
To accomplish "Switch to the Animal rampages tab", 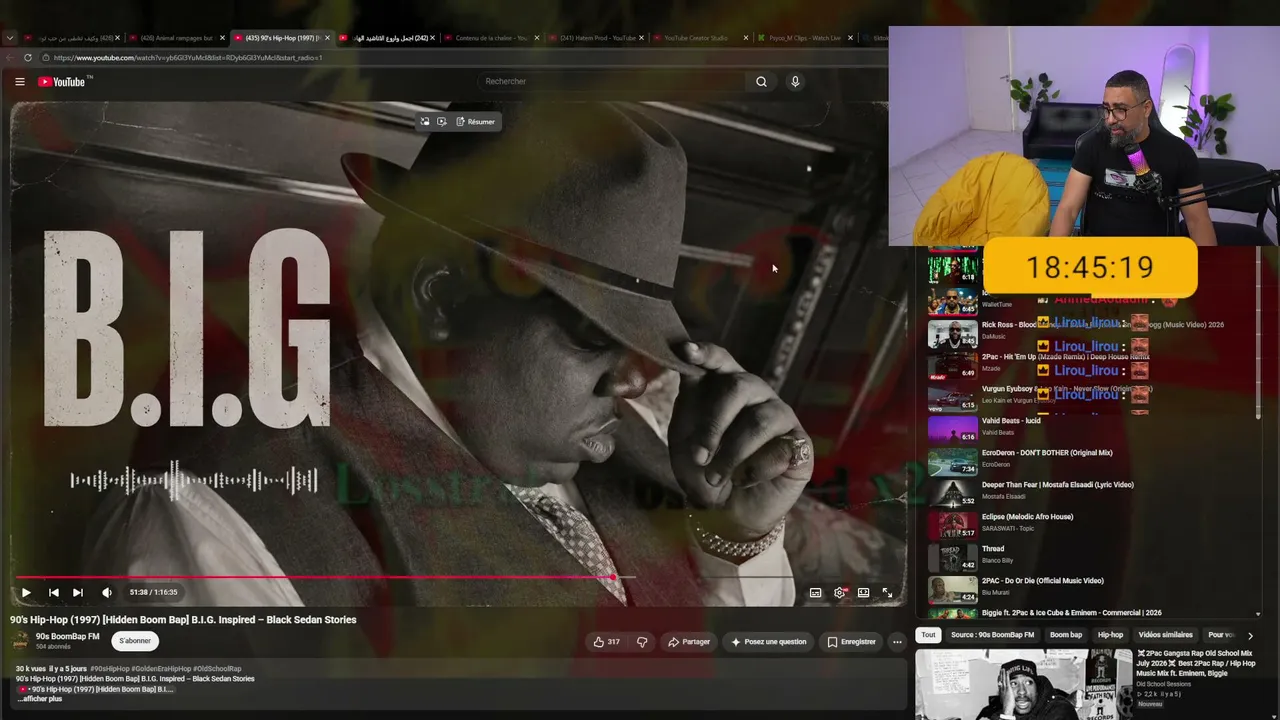I will pyautogui.click(x=177, y=38).
